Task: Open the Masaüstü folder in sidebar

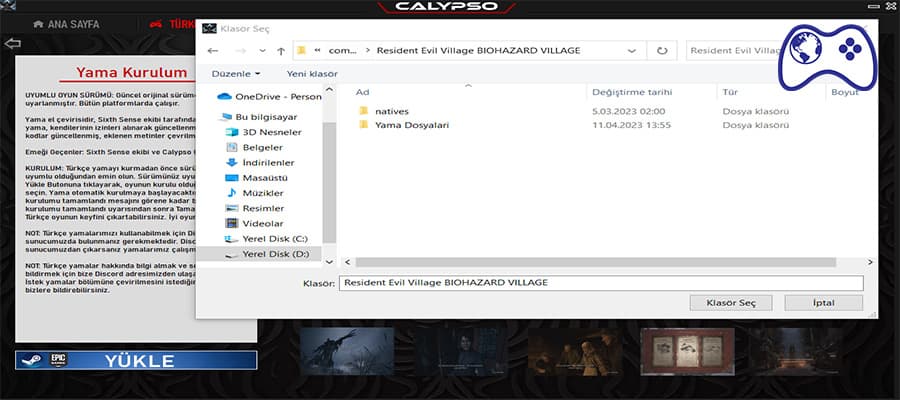Action: pos(265,177)
